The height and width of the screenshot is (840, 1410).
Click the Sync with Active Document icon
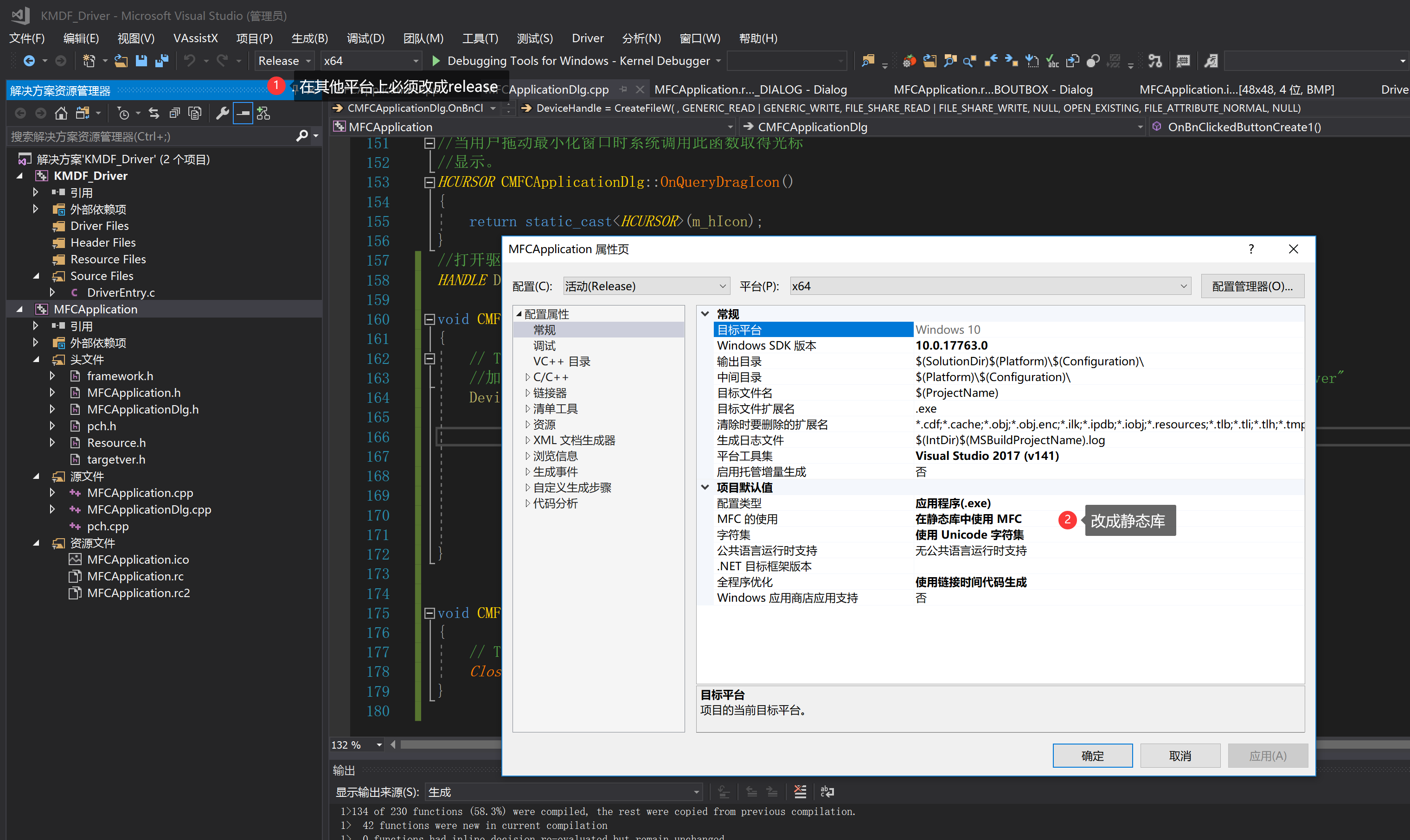(x=154, y=113)
